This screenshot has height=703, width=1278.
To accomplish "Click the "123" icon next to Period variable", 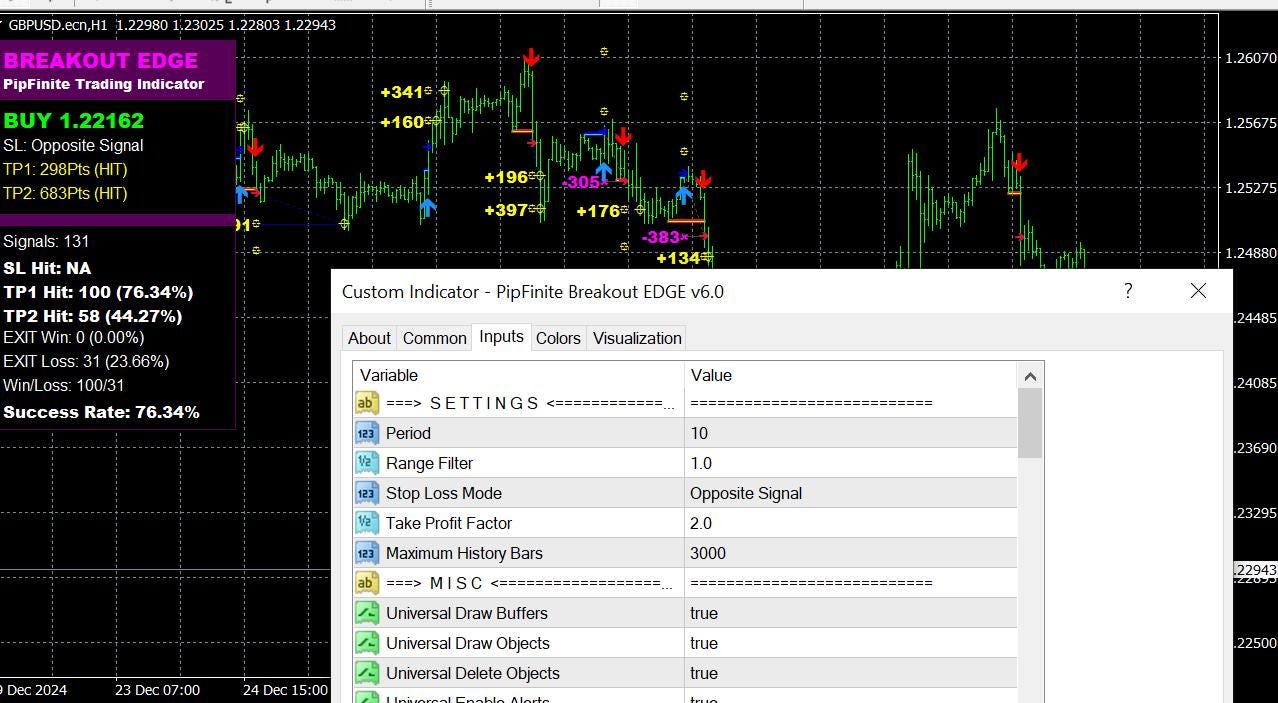I will pyautogui.click(x=366, y=433).
